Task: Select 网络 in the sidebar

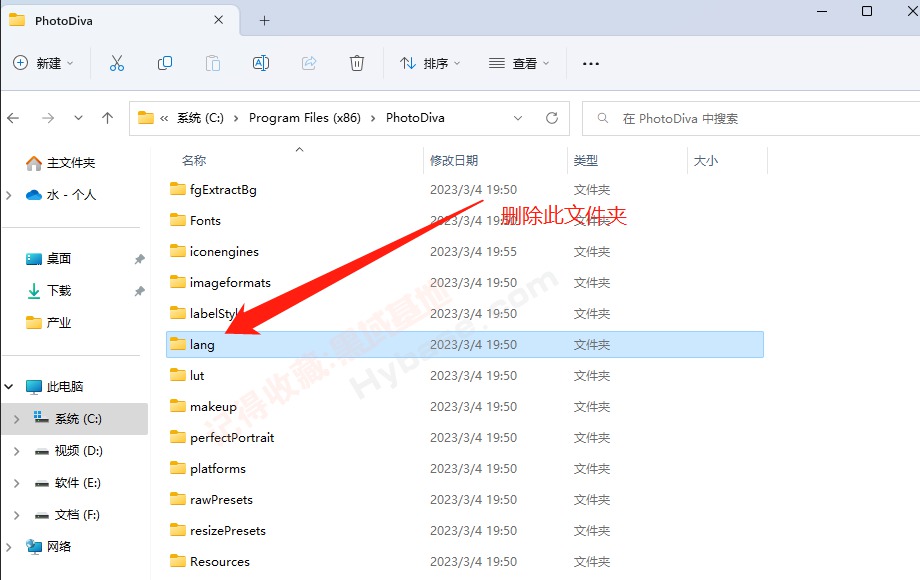Action: (x=49, y=547)
